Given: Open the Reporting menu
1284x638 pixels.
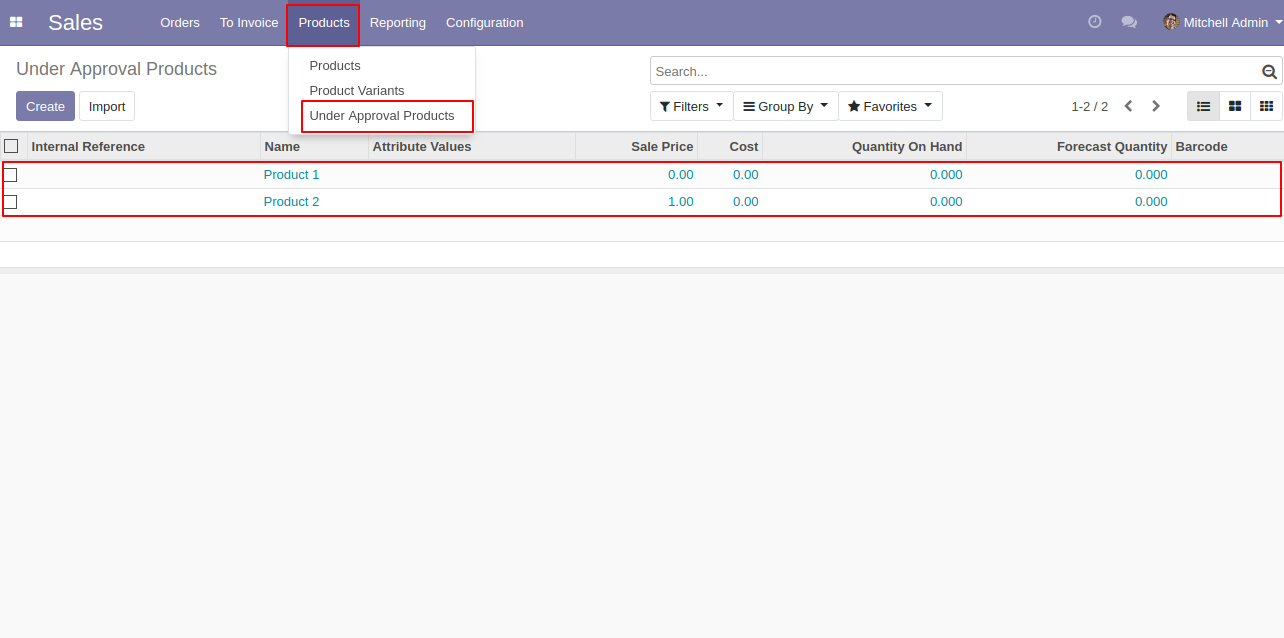Looking at the screenshot, I should pyautogui.click(x=398, y=22).
